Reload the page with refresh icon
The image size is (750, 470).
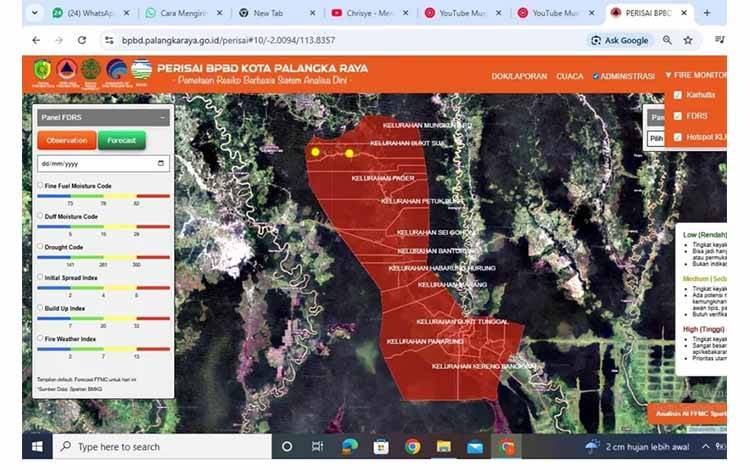click(x=82, y=41)
